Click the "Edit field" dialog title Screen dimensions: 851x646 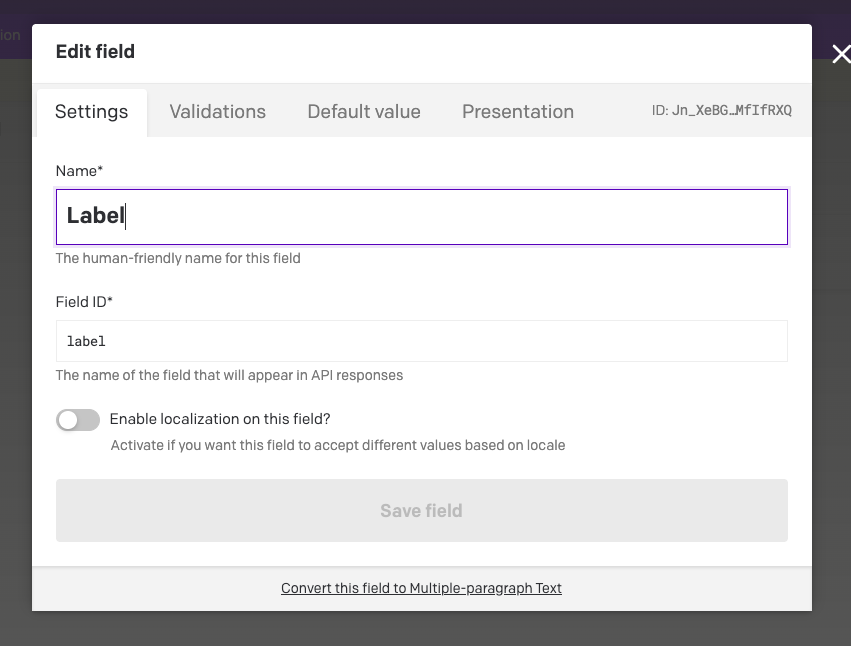tap(95, 52)
